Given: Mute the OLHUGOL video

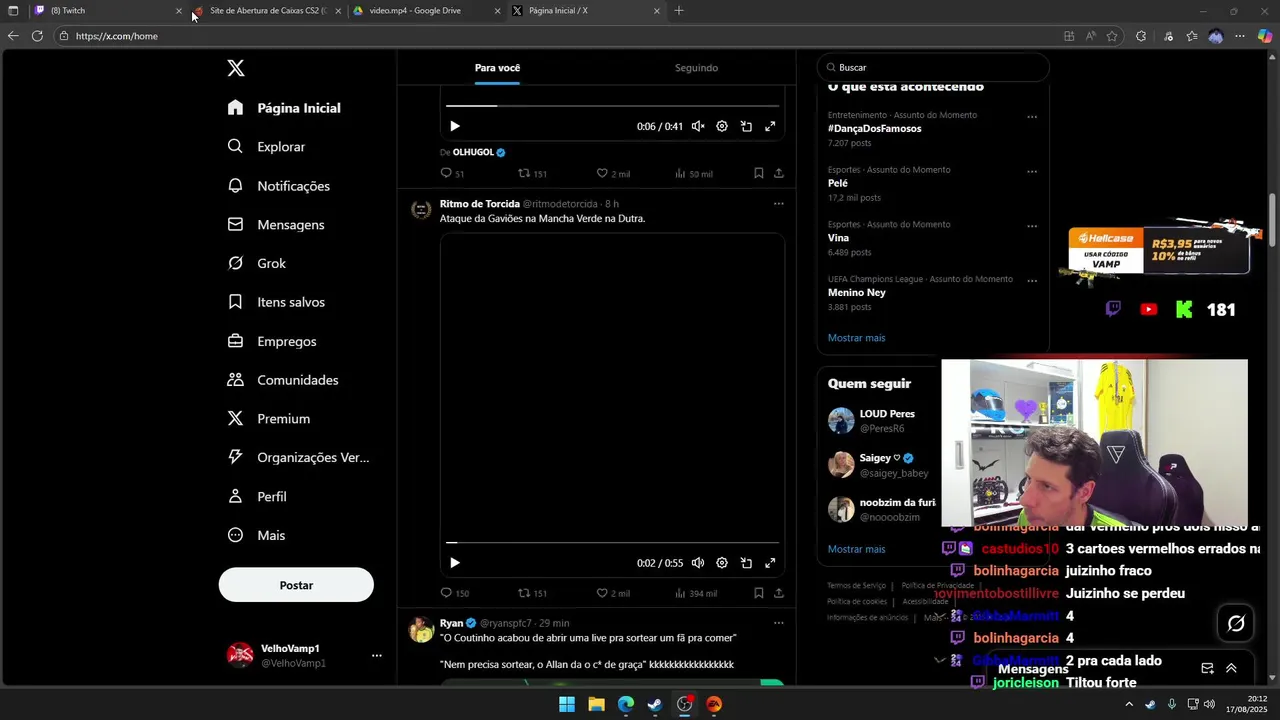Looking at the screenshot, I should click(698, 126).
